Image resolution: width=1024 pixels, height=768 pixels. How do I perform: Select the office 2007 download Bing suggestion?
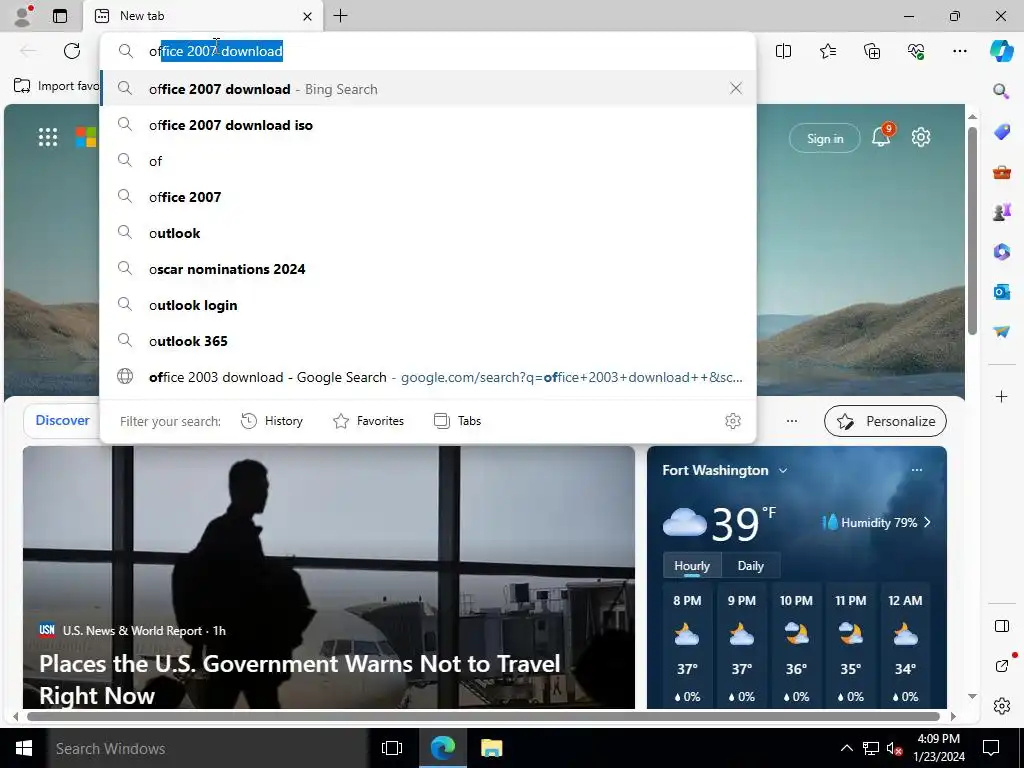coord(428,89)
